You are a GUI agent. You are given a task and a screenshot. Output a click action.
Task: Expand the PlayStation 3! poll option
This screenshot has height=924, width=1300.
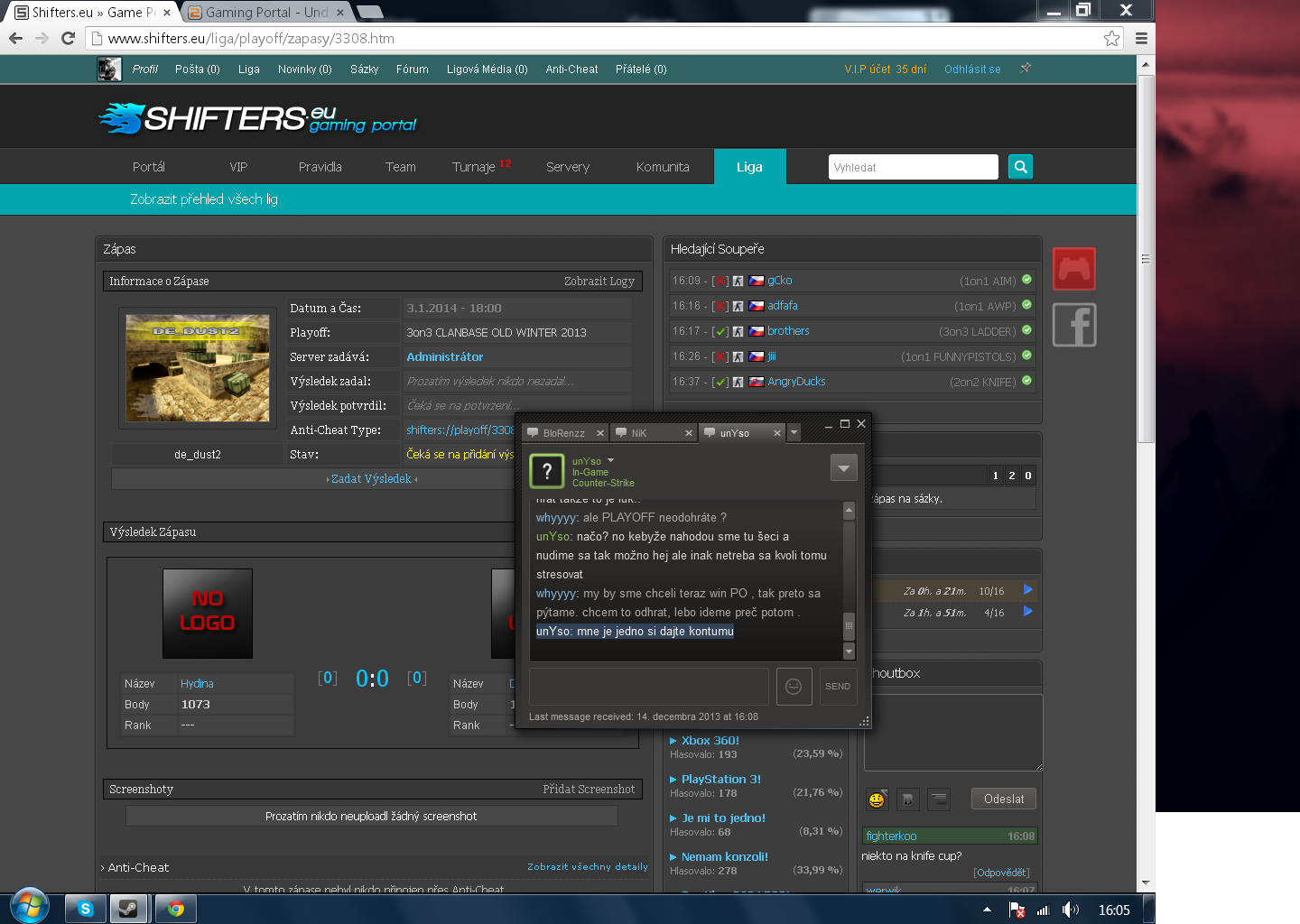[x=715, y=780]
